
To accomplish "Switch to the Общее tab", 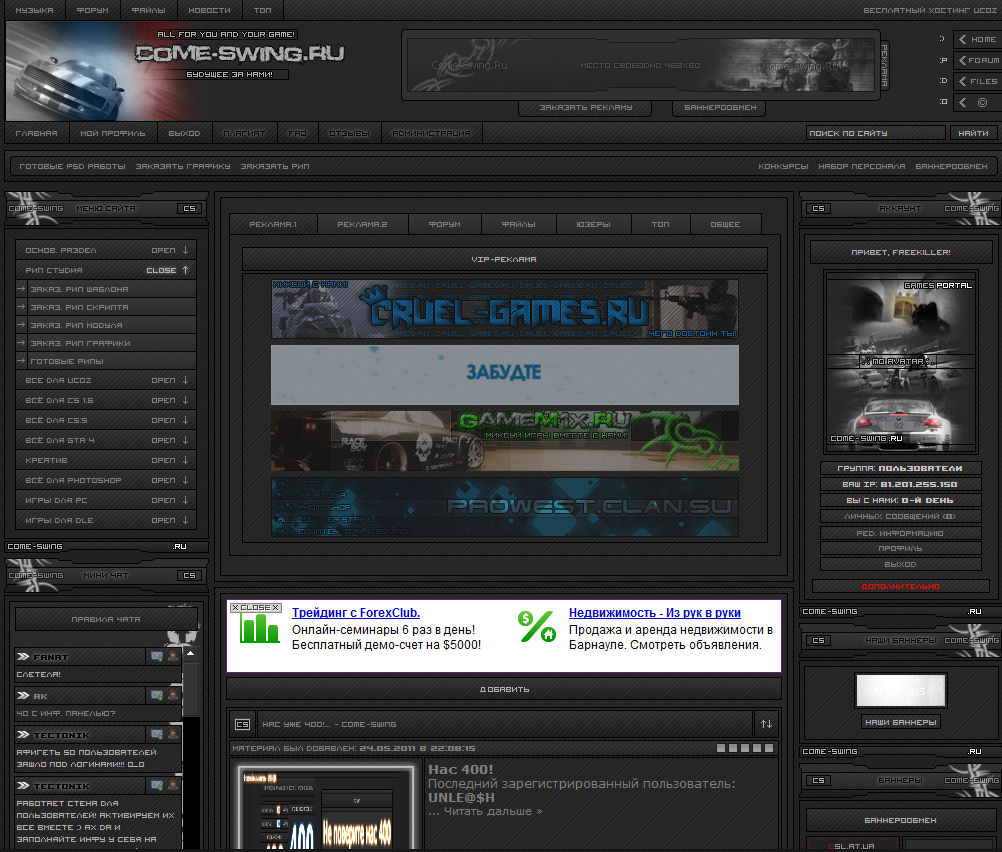I will click(725, 224).
